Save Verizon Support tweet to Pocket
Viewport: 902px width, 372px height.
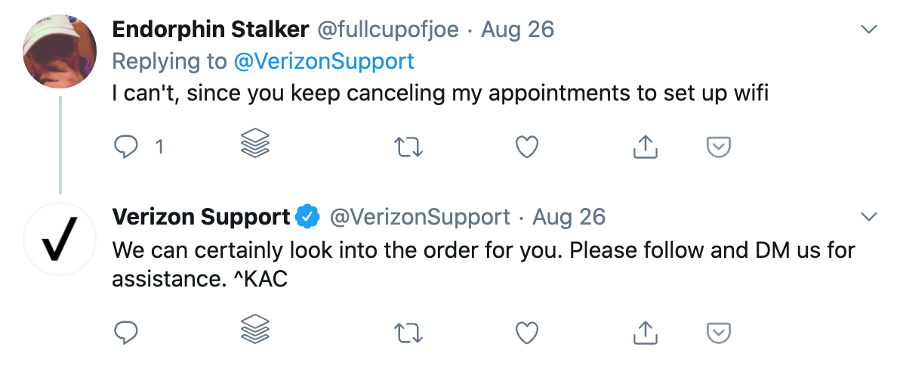(x=718, y=332)
